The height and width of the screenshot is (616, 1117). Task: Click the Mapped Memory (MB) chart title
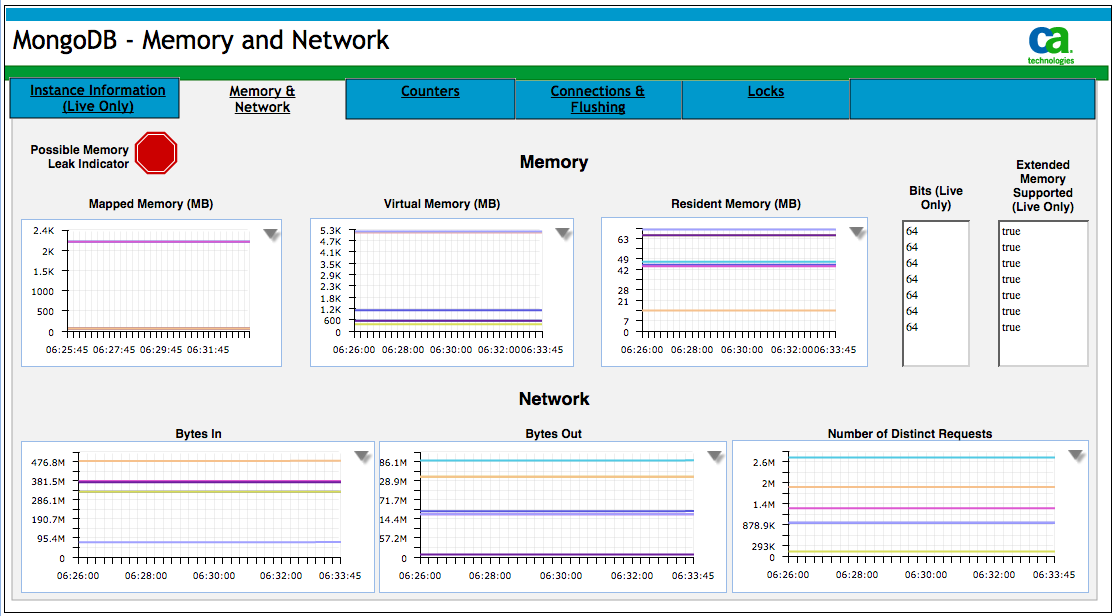click(x=151, y=204)
